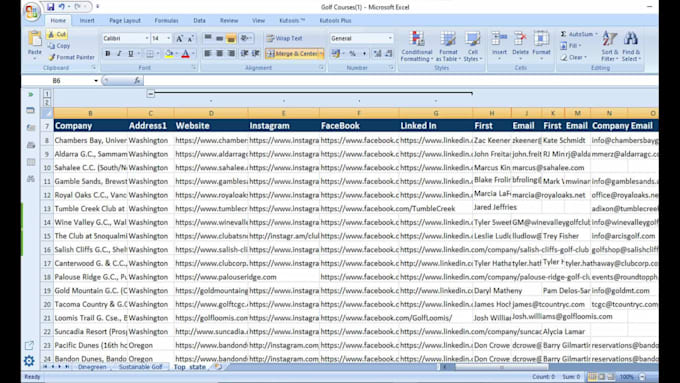Open the font size 14 dropdown
Image resolution: width=680 pixels, height=383 pixels.
point(169,38)
